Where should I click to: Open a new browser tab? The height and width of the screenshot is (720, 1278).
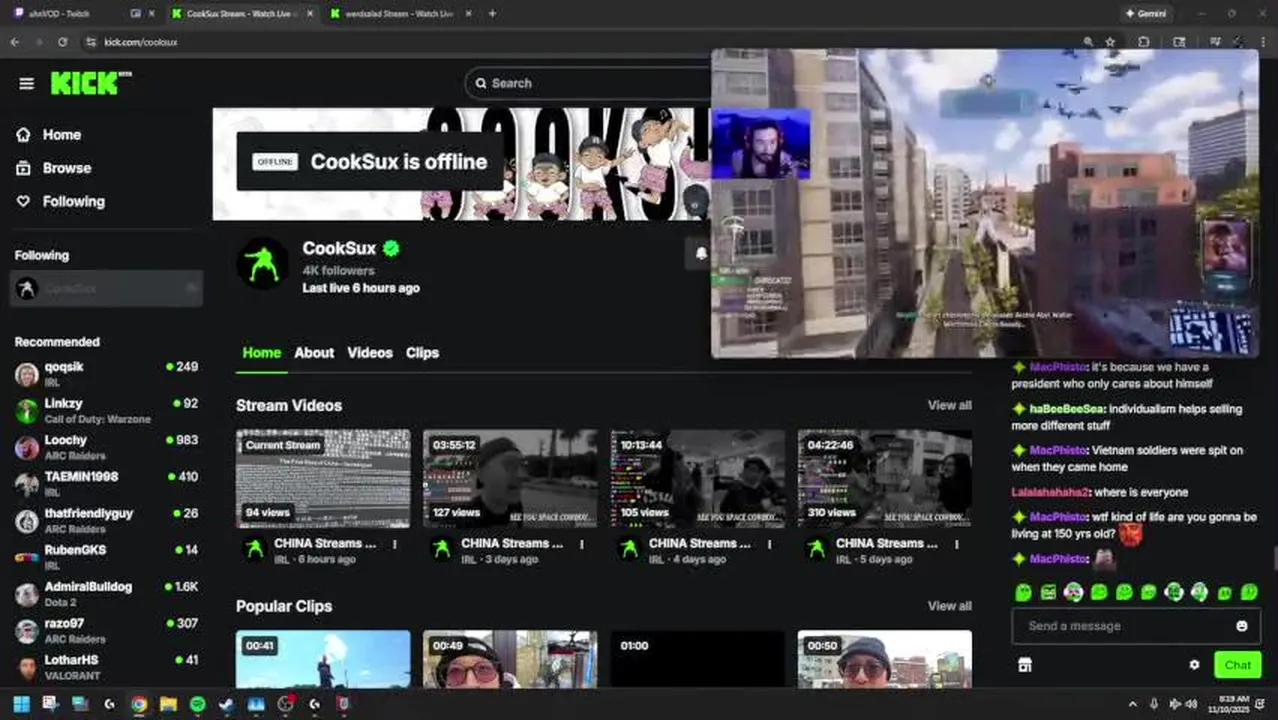492,14
